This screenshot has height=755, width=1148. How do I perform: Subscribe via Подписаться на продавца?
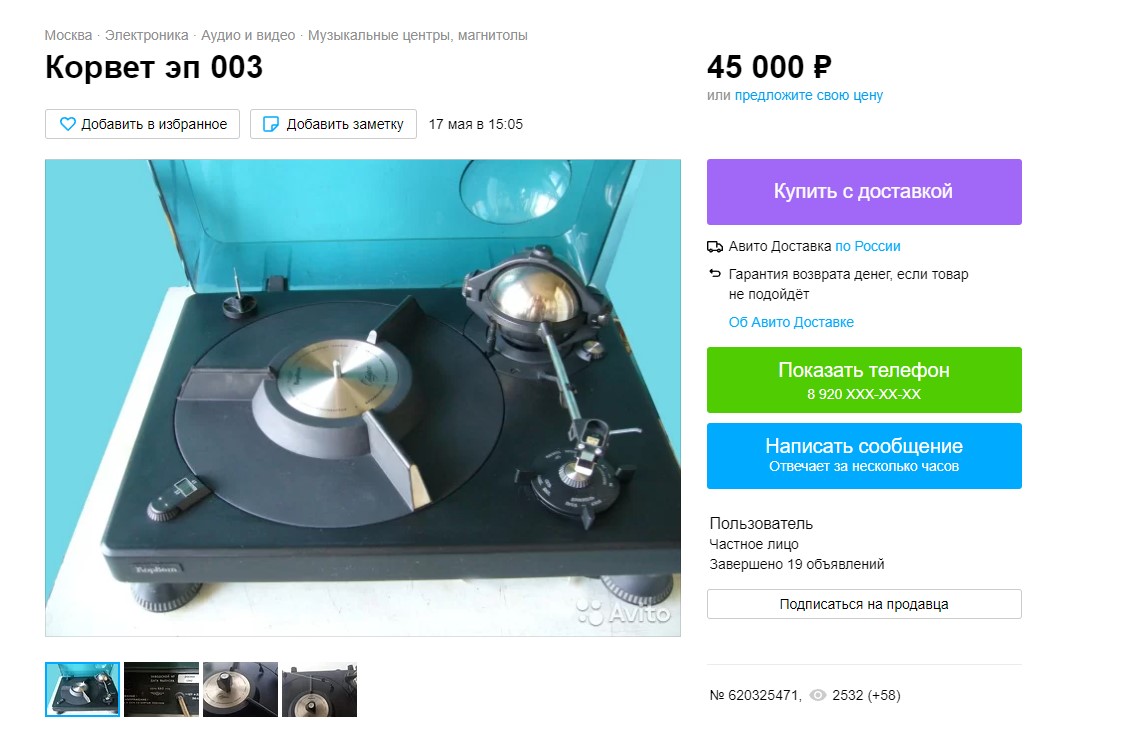tap(864, 604)
